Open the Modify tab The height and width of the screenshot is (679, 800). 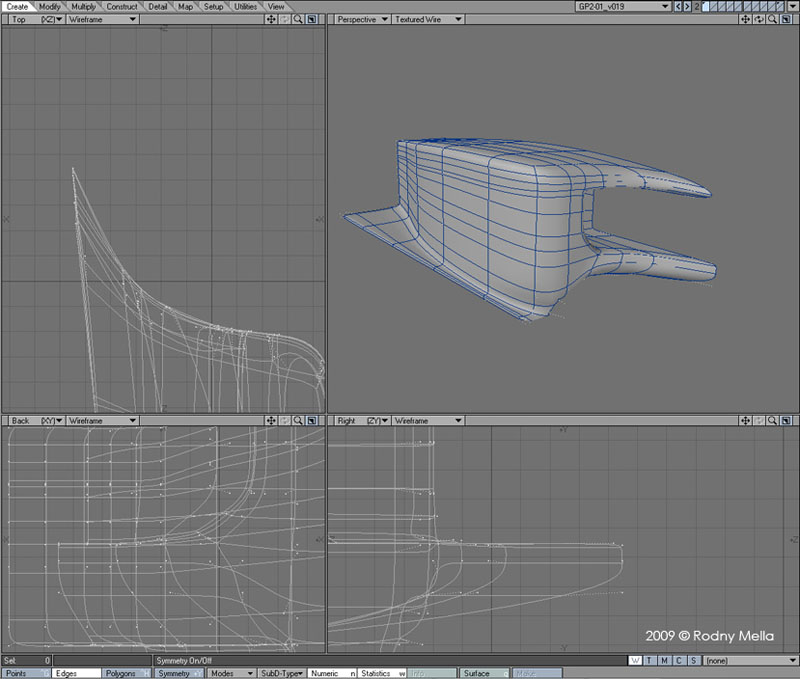[x=50, y=6]
